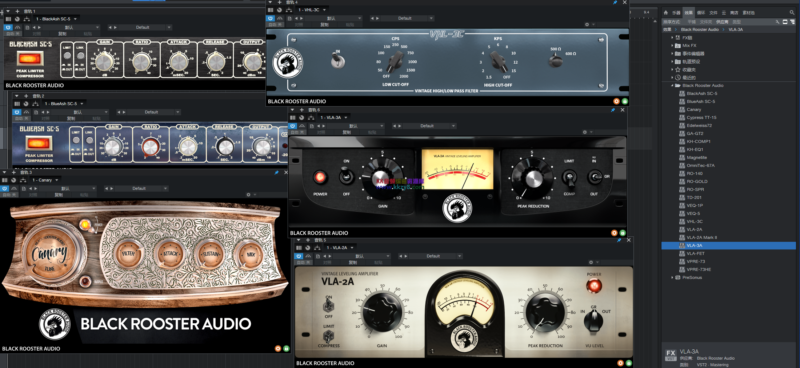Click rooster logo on VHL-3C plugin
Screen dimensions: 800x368
[x=288, y=63]
